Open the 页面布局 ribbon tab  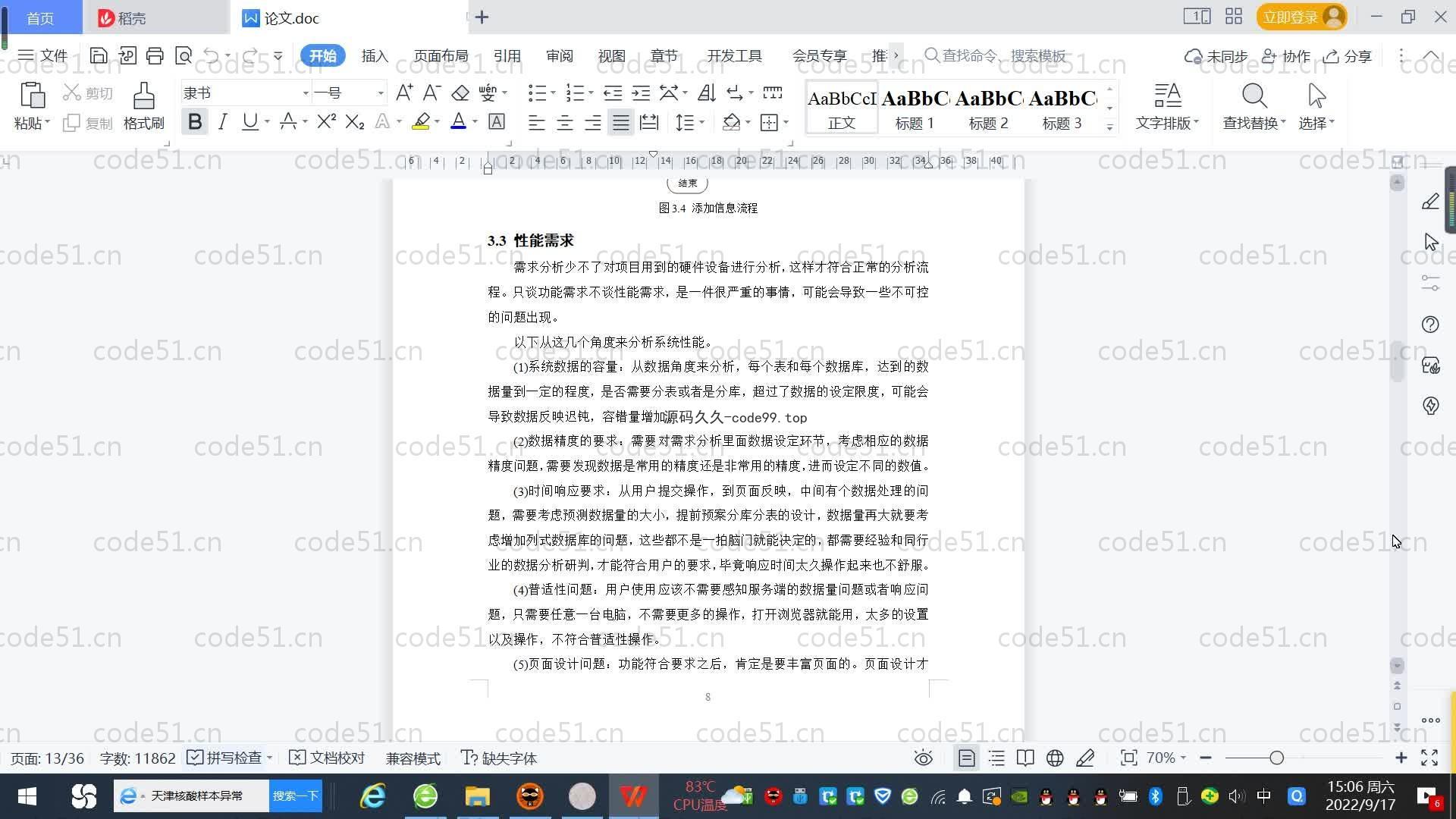click(441, 56)
